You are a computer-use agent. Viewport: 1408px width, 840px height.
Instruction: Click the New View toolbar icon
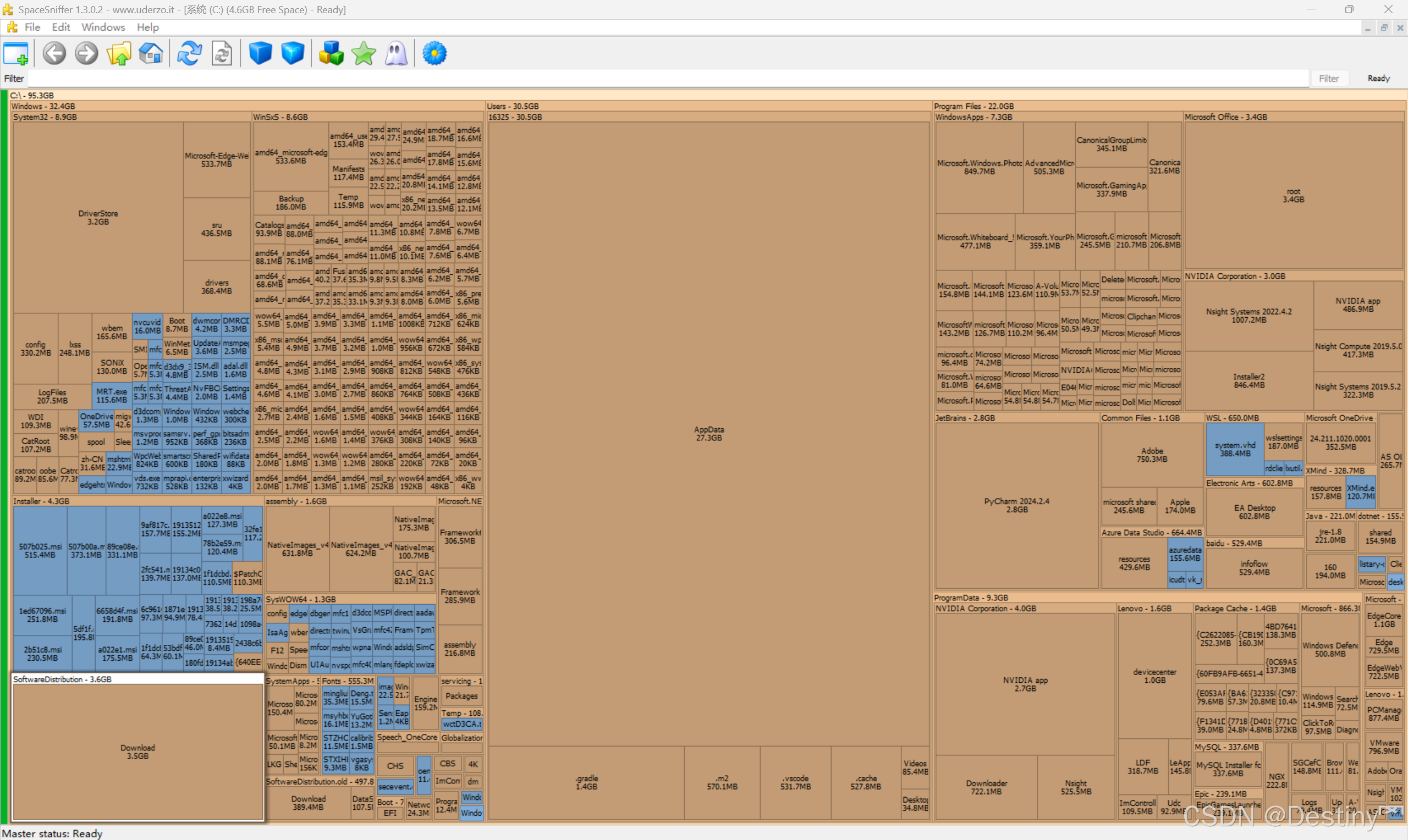[15, 54]
